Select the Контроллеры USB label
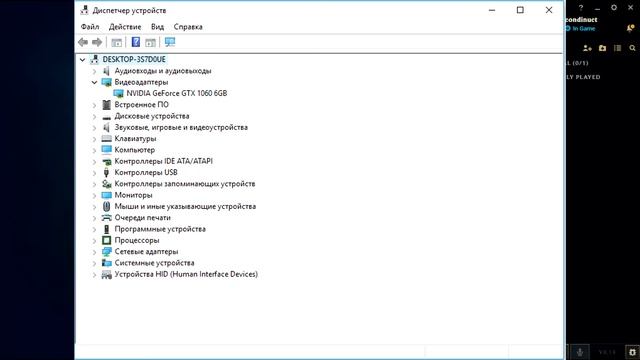Viewport: 640px width, 360px height. (146, 173)
